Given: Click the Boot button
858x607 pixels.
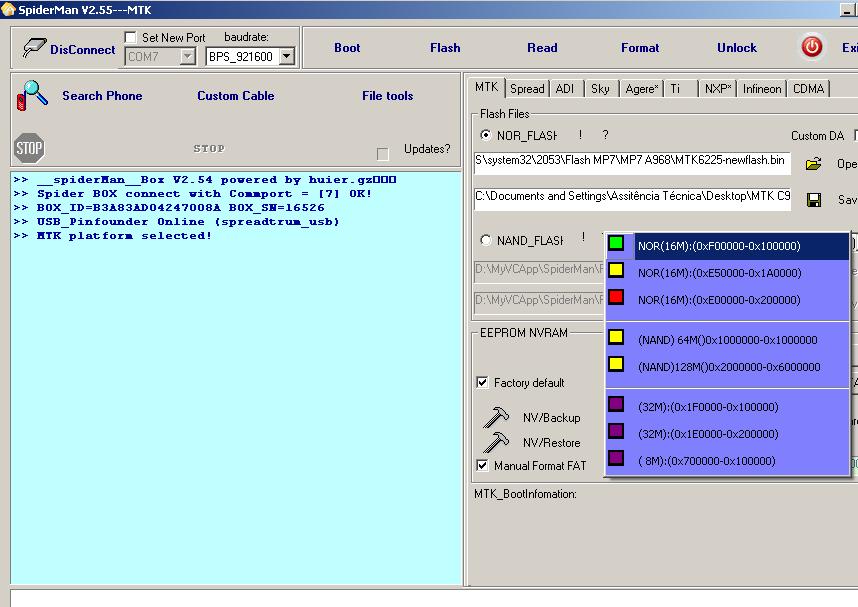Looking at the screenshot, I should click(x=347, y=48).
